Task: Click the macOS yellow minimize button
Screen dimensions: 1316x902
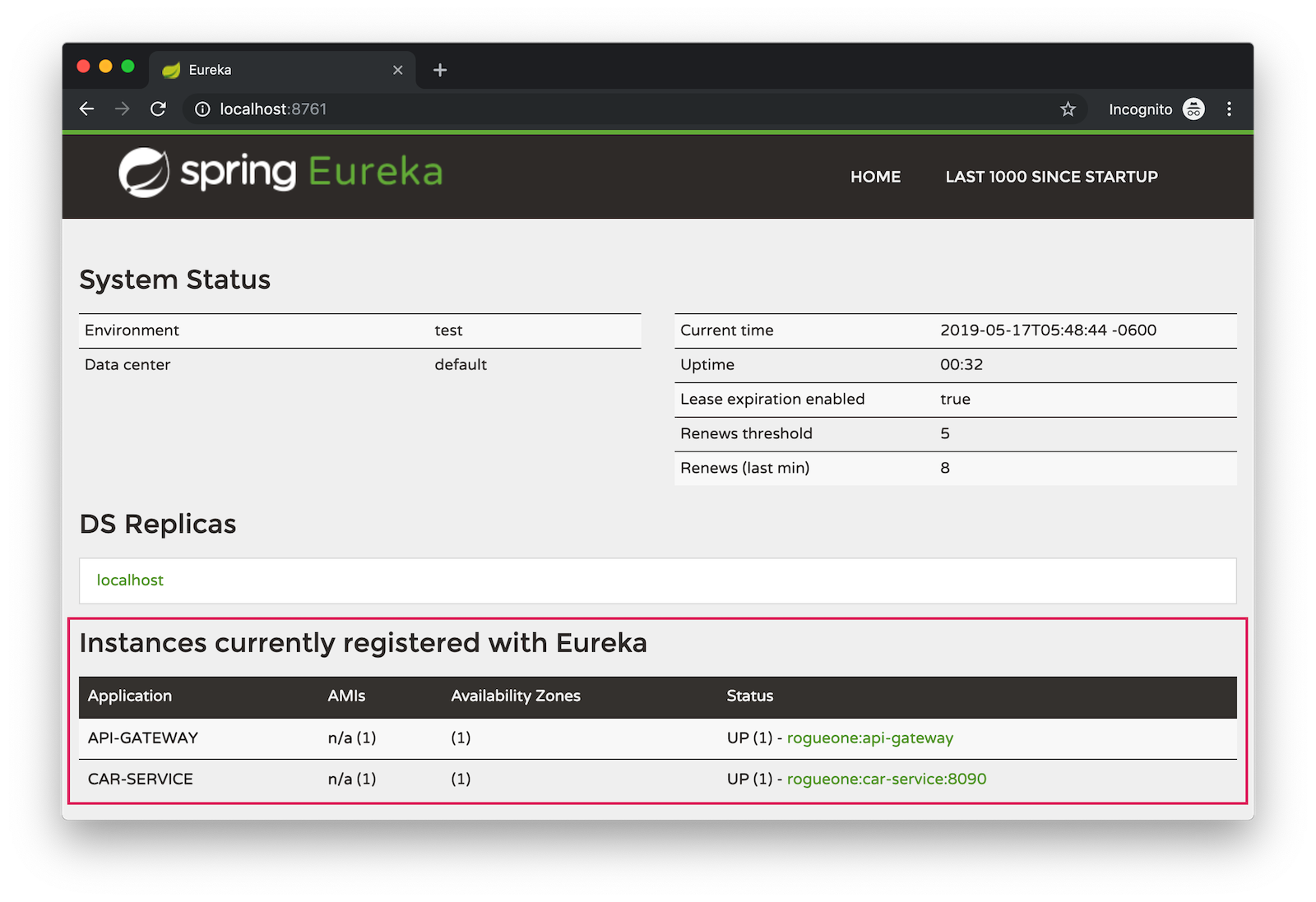Action: click(105, 67)
